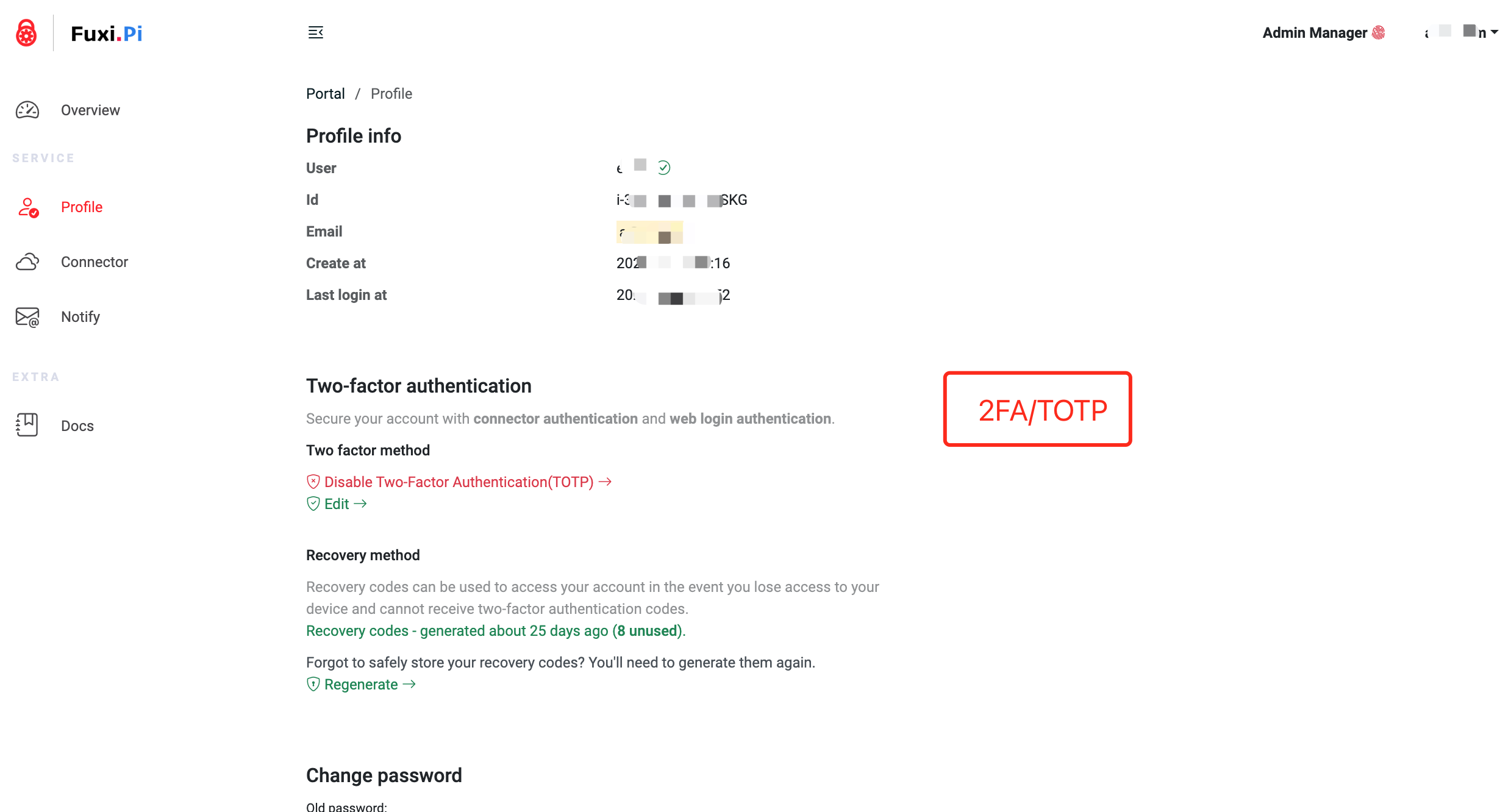
Task: Click the Fuxi.Pi red lock logo
Action: coord(26,33)
